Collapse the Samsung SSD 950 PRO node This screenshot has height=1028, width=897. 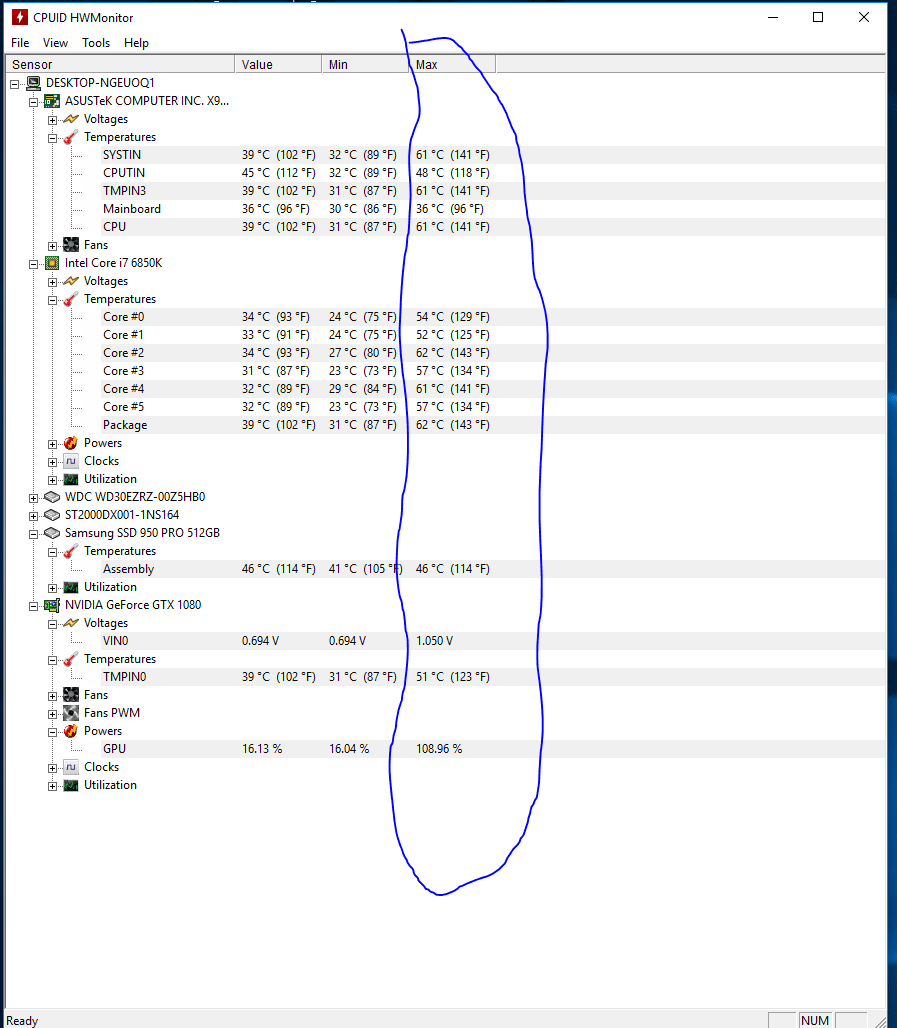point(33,534)
